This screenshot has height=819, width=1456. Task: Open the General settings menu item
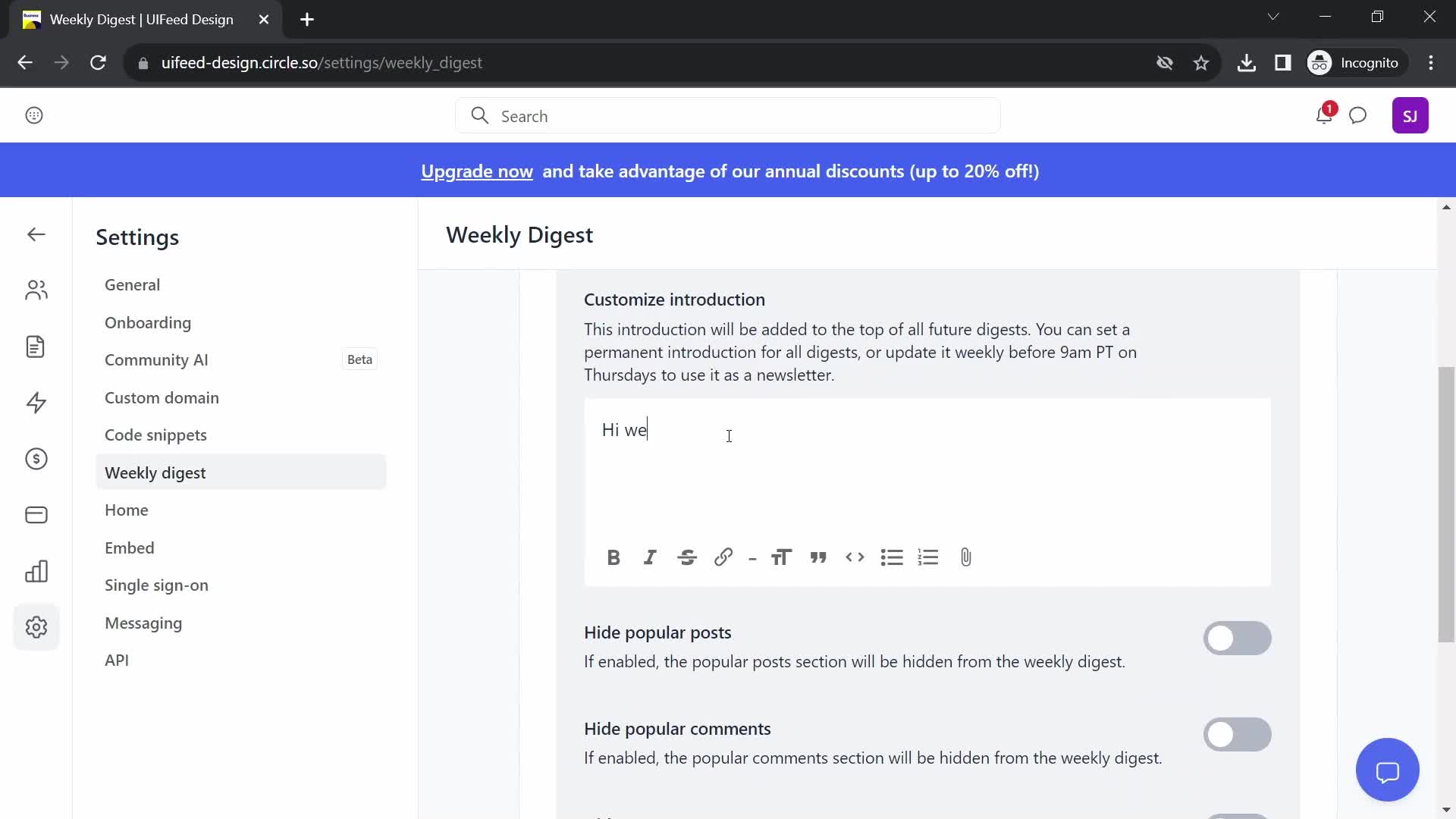pyautogui.click(x=132, y=284)
